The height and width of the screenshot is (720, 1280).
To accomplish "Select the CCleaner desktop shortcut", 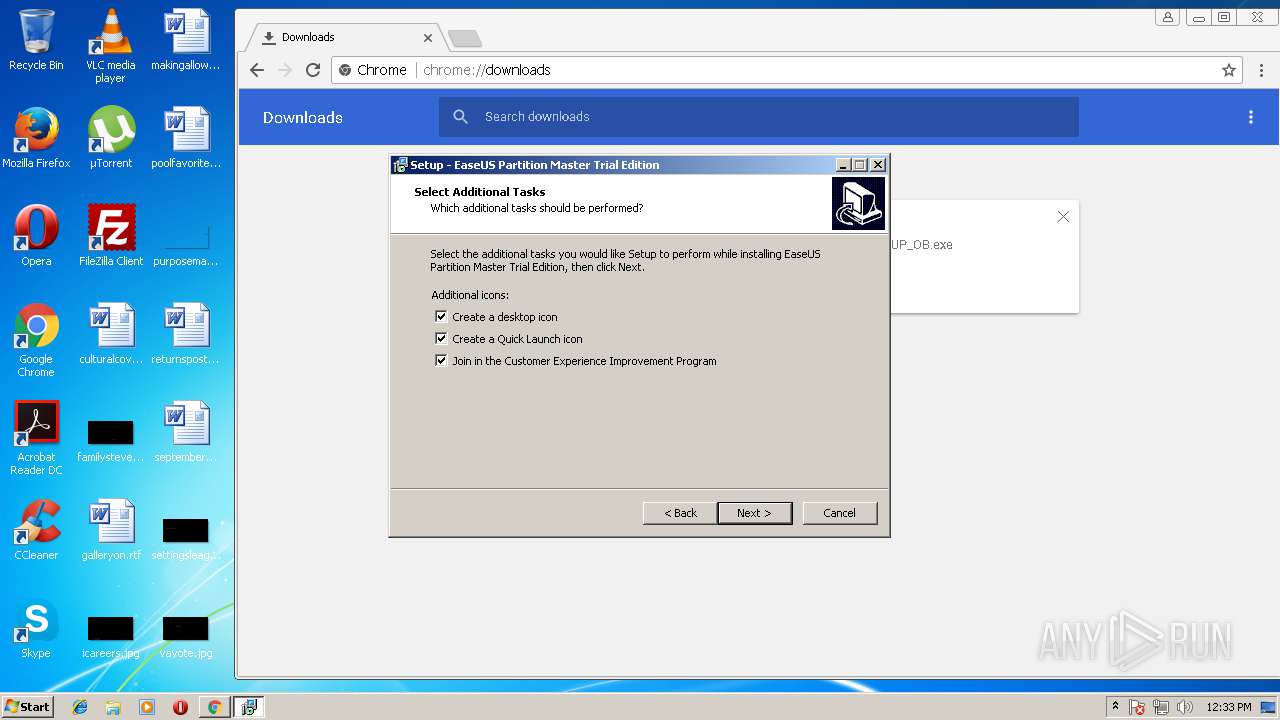I will click(x=36, y=530).
